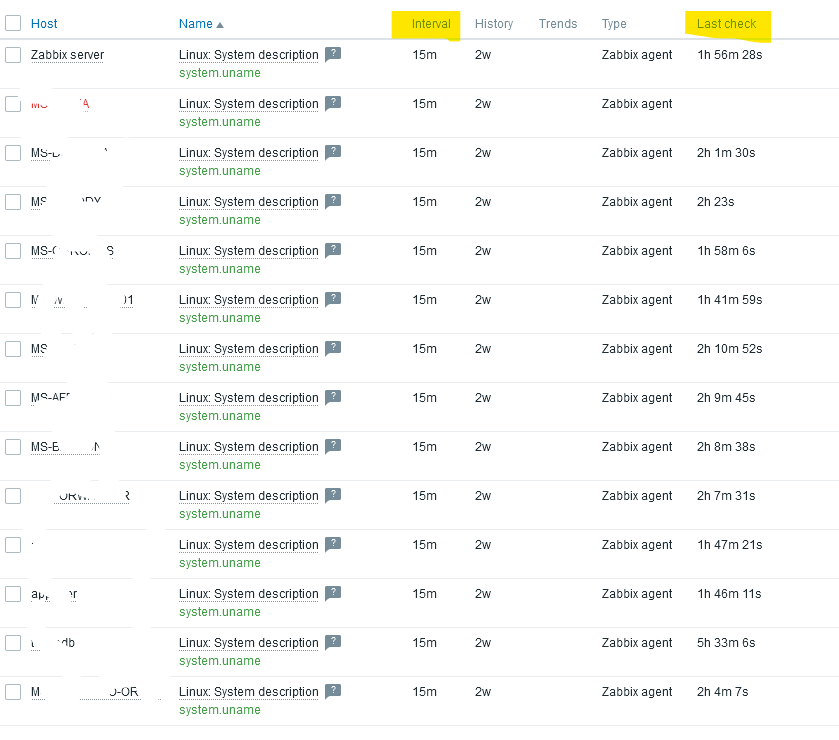Click help icon in 2h 4m 7s row
This screenshot has height=740, width=839.
[333, 692]
